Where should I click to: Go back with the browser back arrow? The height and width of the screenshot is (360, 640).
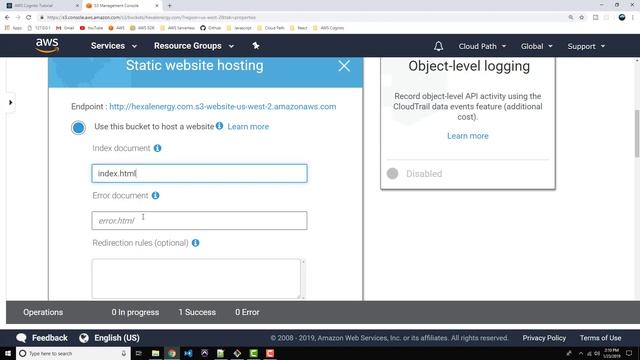tap(7, 18)
